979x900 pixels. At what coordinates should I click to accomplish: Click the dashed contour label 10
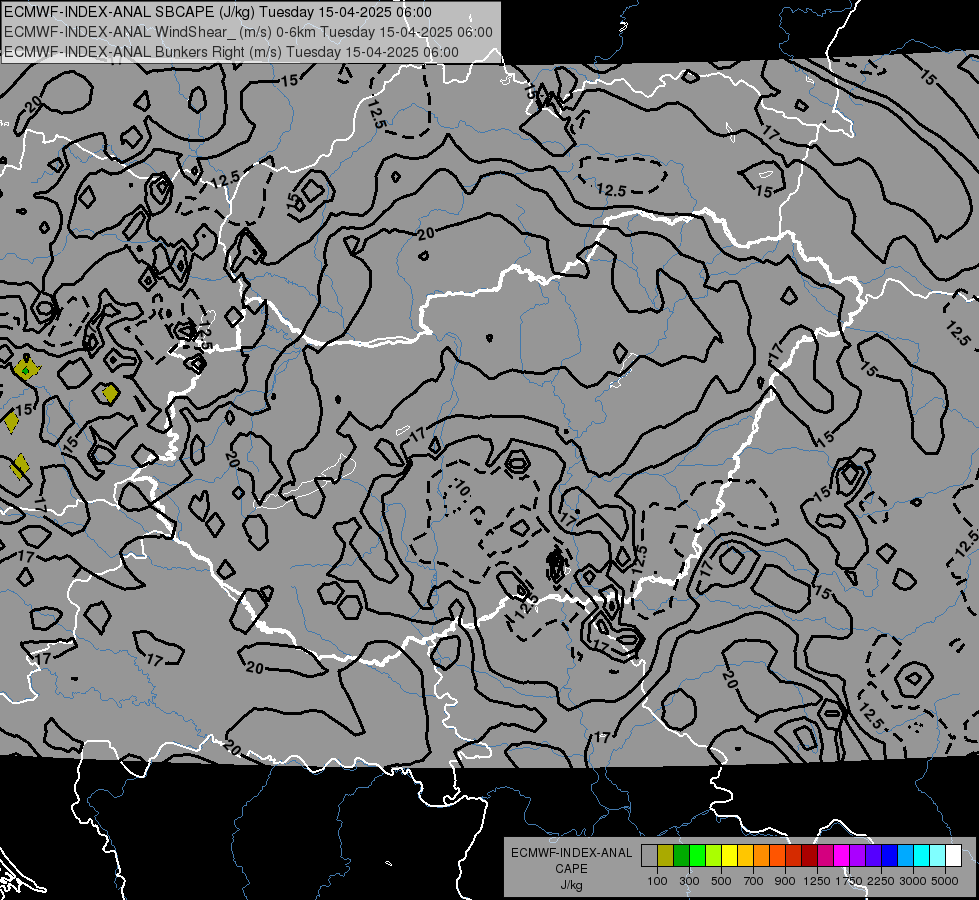(x=463, y=488)
